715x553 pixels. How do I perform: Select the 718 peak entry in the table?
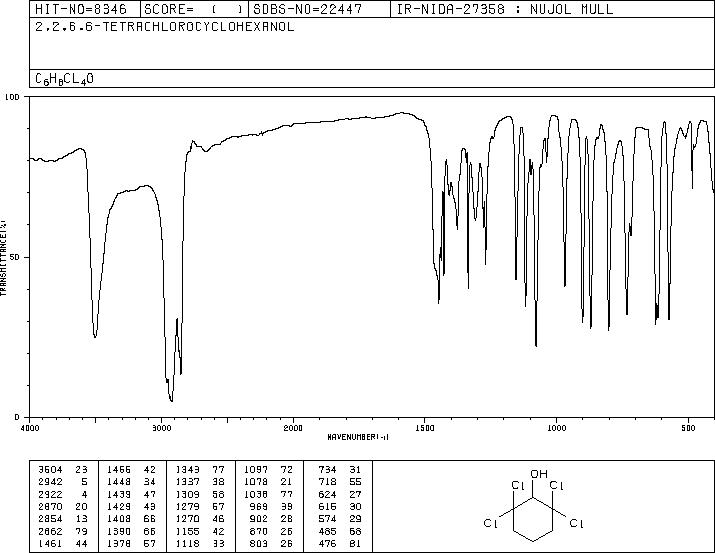pyautogui.click(x=340, y=482)
